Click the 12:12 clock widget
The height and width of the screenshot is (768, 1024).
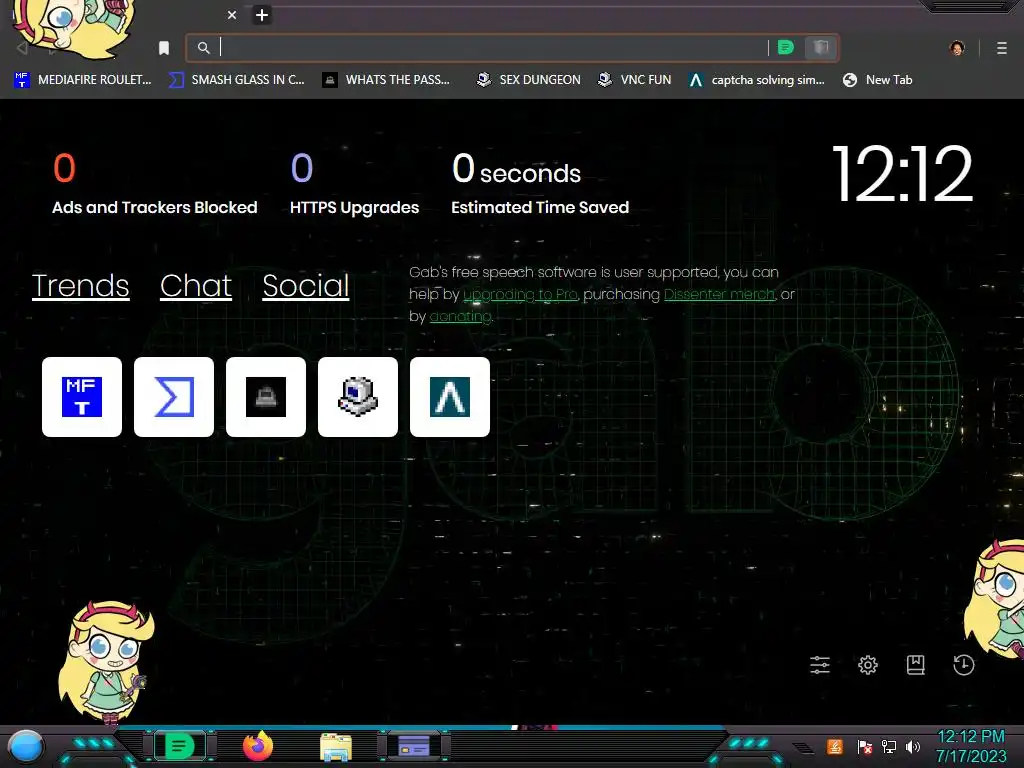point(902,174)
